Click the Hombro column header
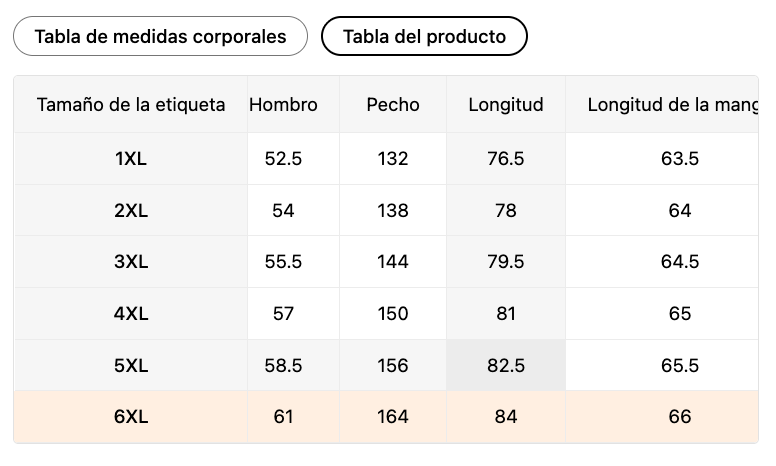Image resolution: width=776 pixels, height=466 pixels. [x=283, y=104]
